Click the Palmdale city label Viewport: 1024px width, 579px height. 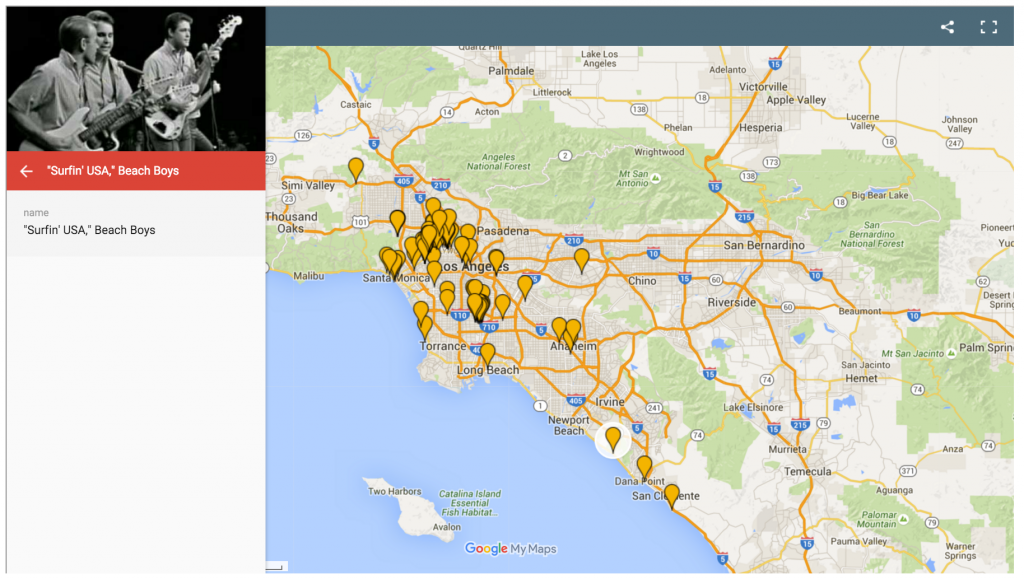(512, 71)
